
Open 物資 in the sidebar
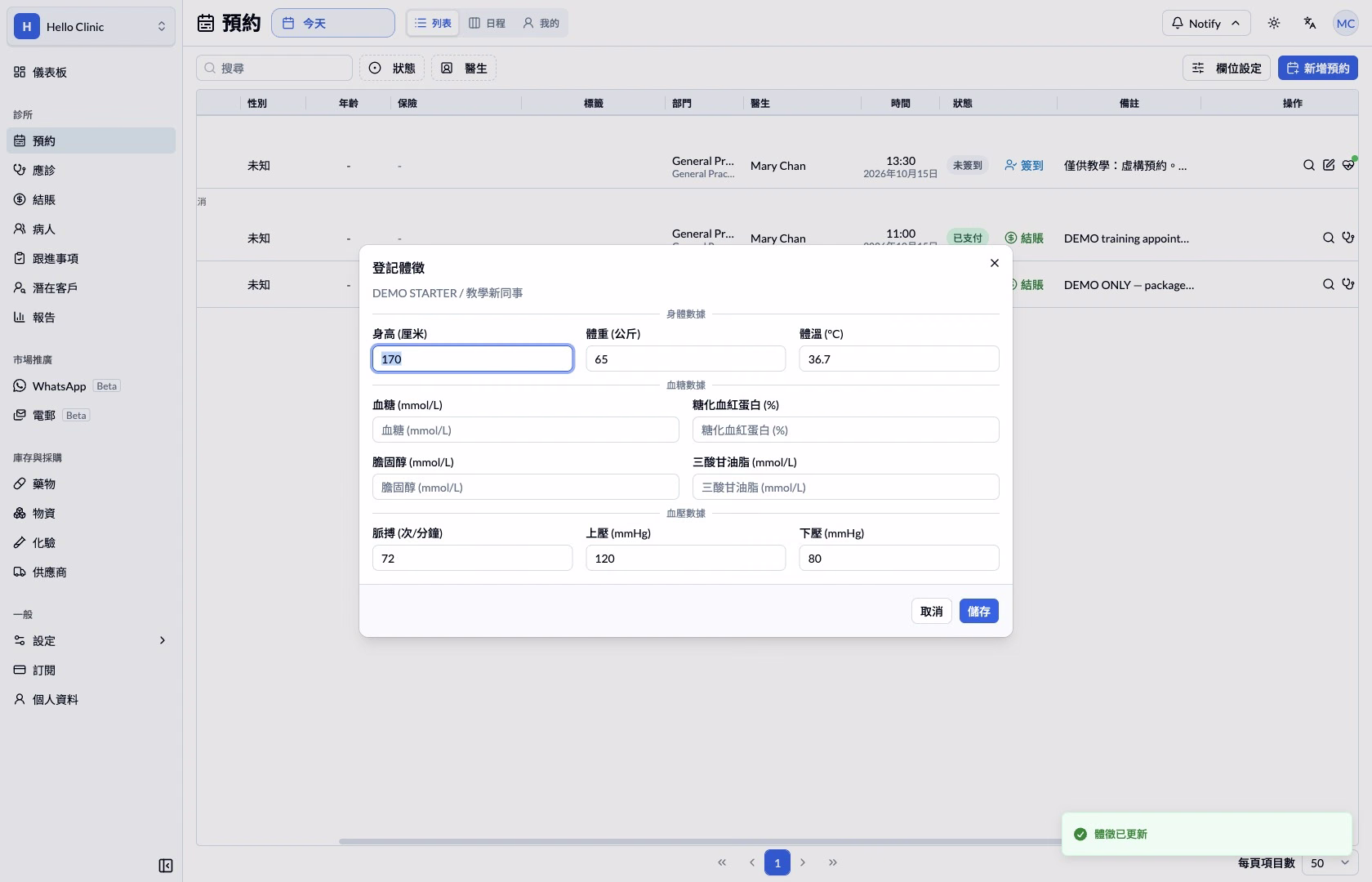tap(91, 513)
